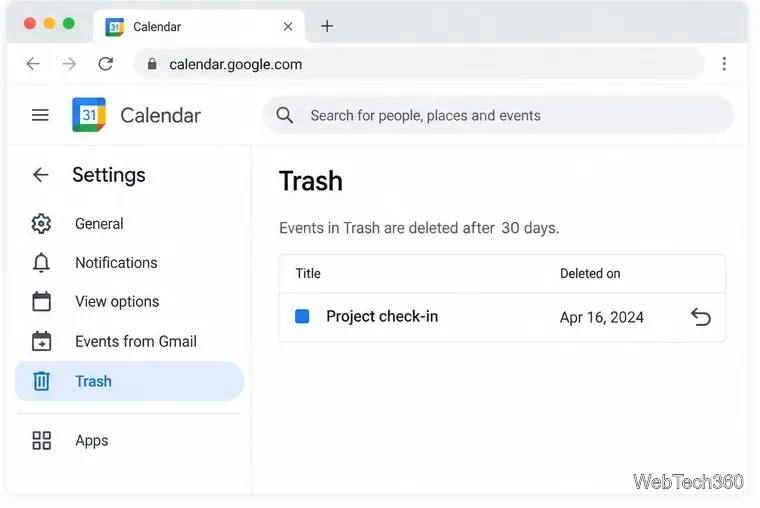Click the View options calendar icon
The height and width of the screenshot is (508, 760).
(41, 302)
